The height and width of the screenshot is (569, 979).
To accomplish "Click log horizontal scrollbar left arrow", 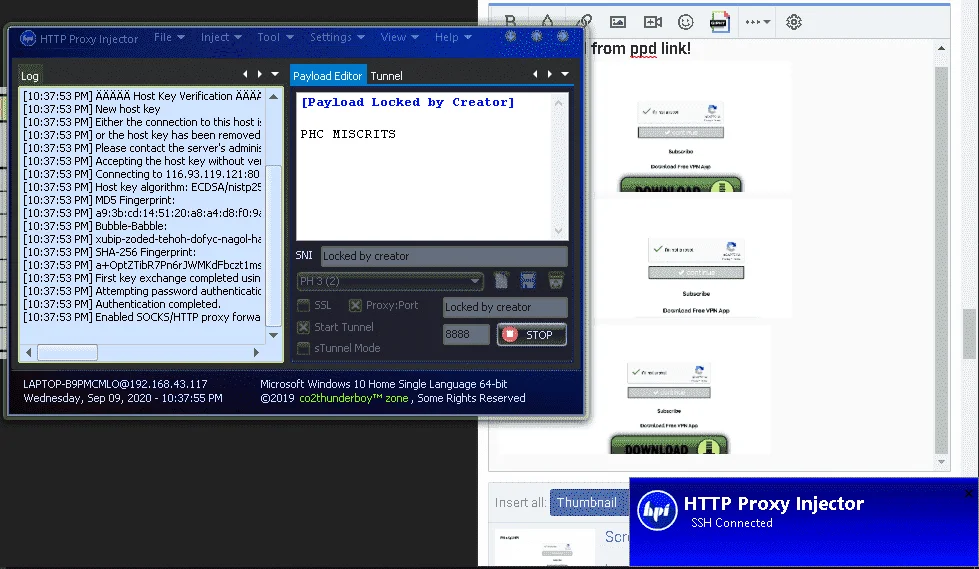I will tap(29, 353).
